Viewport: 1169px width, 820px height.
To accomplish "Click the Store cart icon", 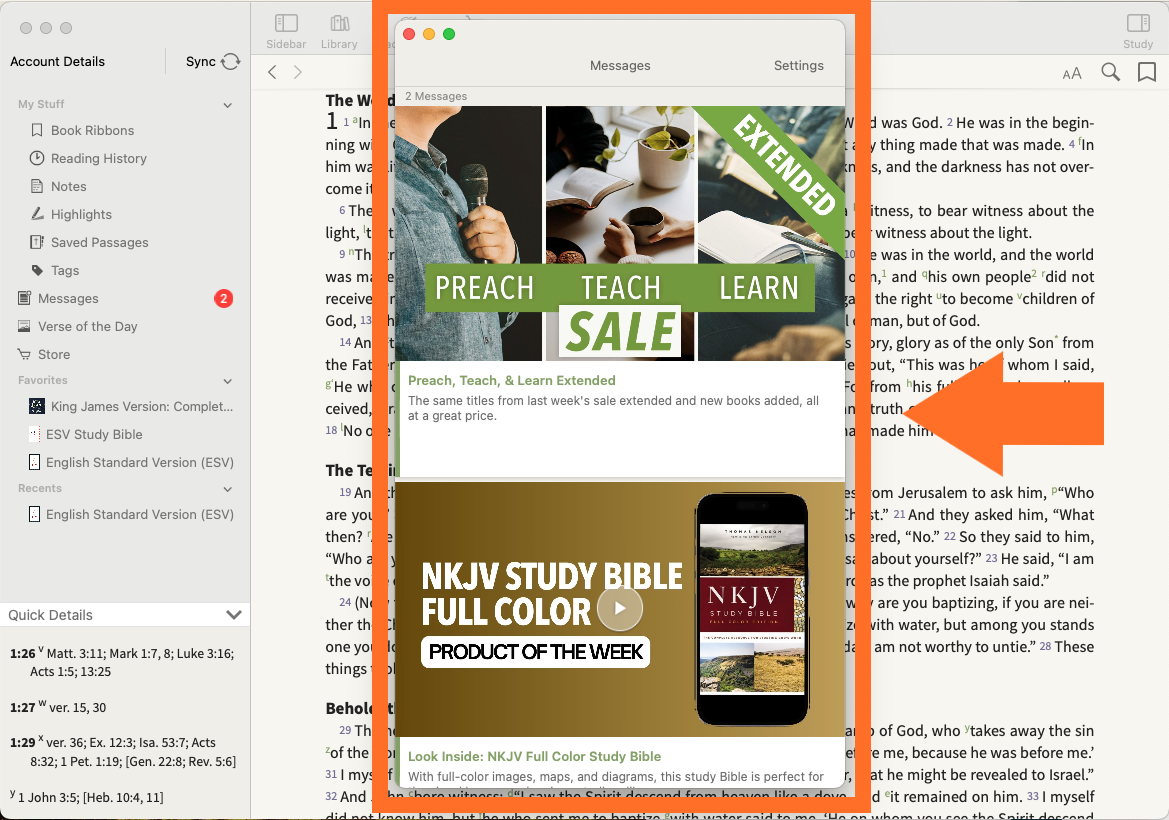I will [x=24, y=354].
